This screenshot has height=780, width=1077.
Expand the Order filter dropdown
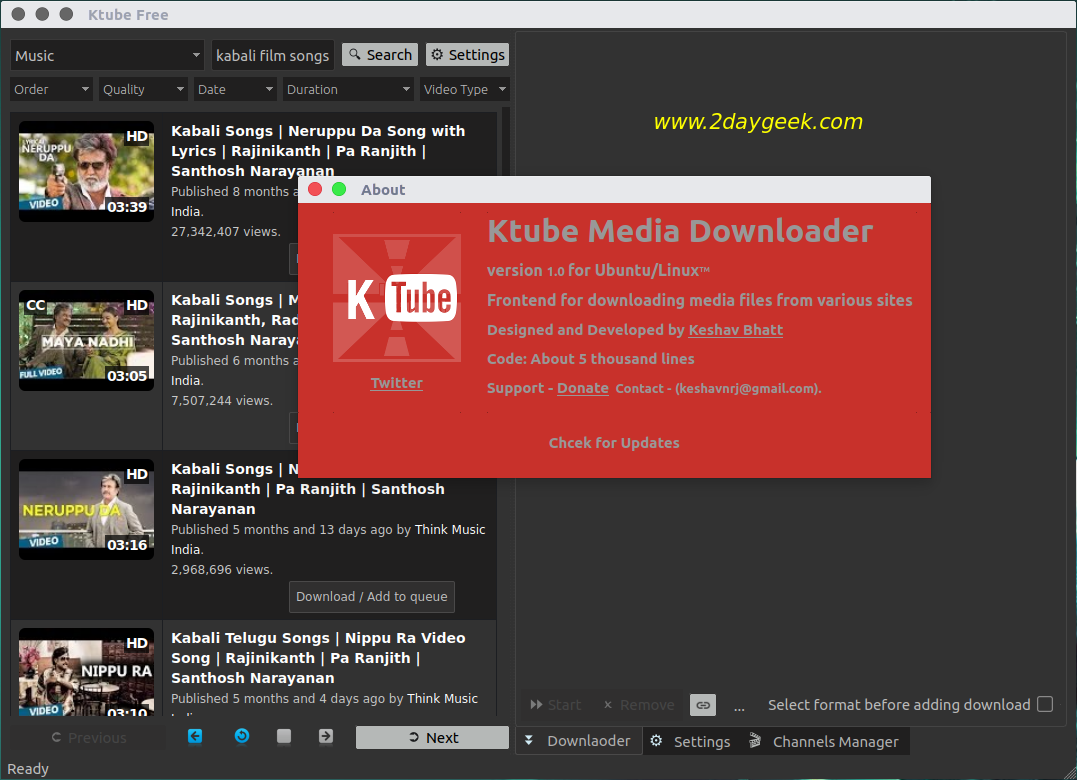coord(52,89)
